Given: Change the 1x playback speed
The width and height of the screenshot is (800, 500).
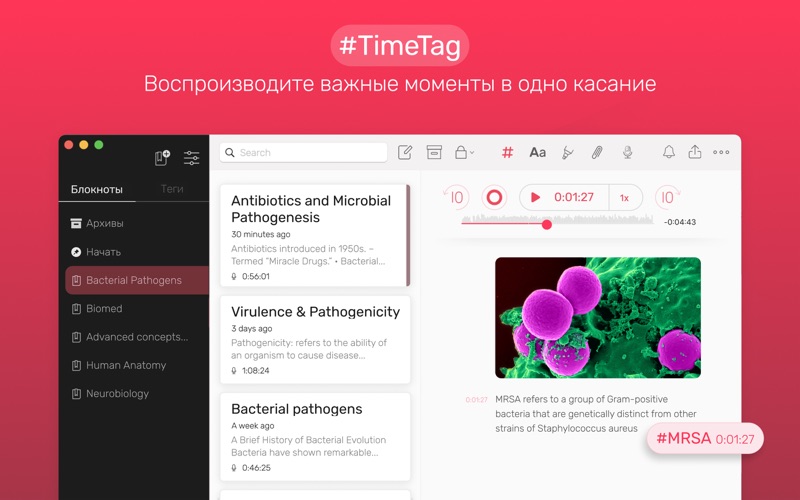Looking at the screenshot, I should pos(625,197).
